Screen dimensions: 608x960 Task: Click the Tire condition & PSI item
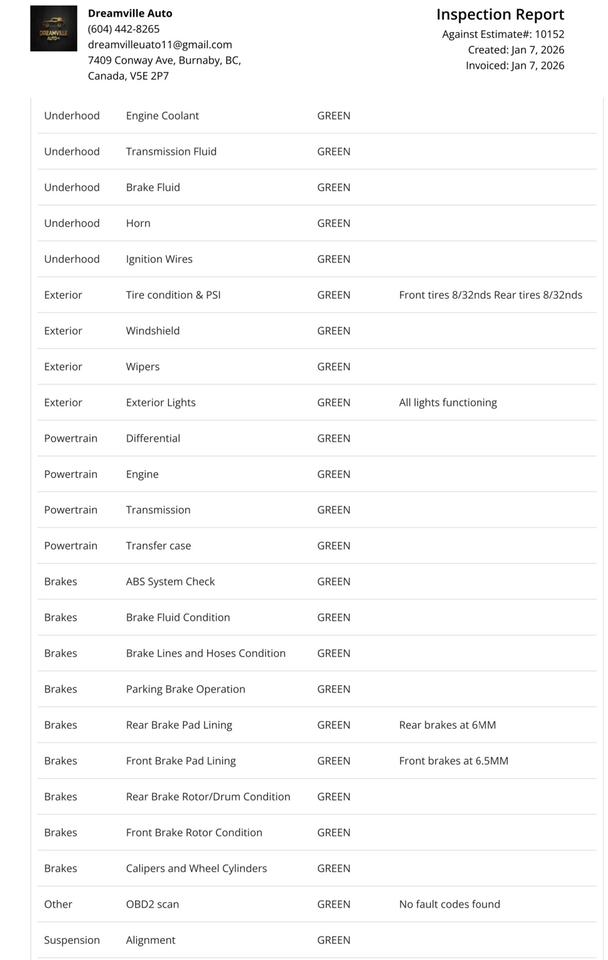click(x=174, y=295)
